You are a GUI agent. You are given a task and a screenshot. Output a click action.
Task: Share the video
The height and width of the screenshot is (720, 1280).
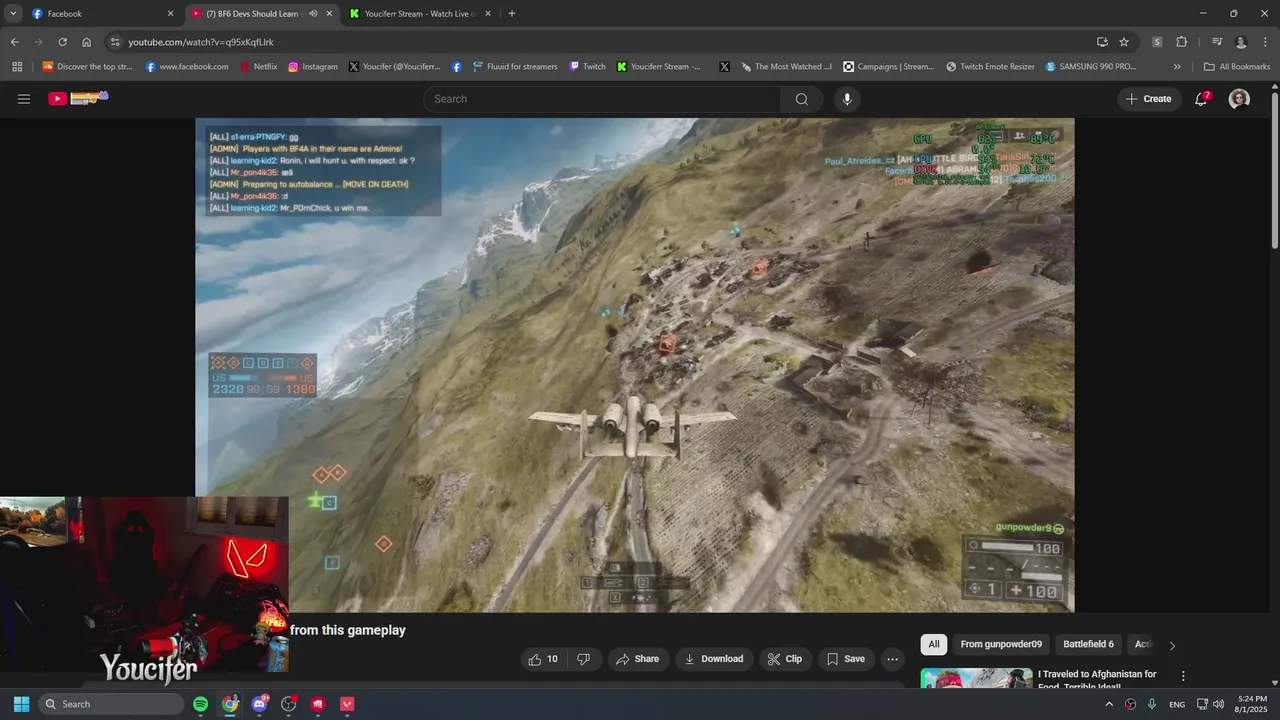coord(637,659)
